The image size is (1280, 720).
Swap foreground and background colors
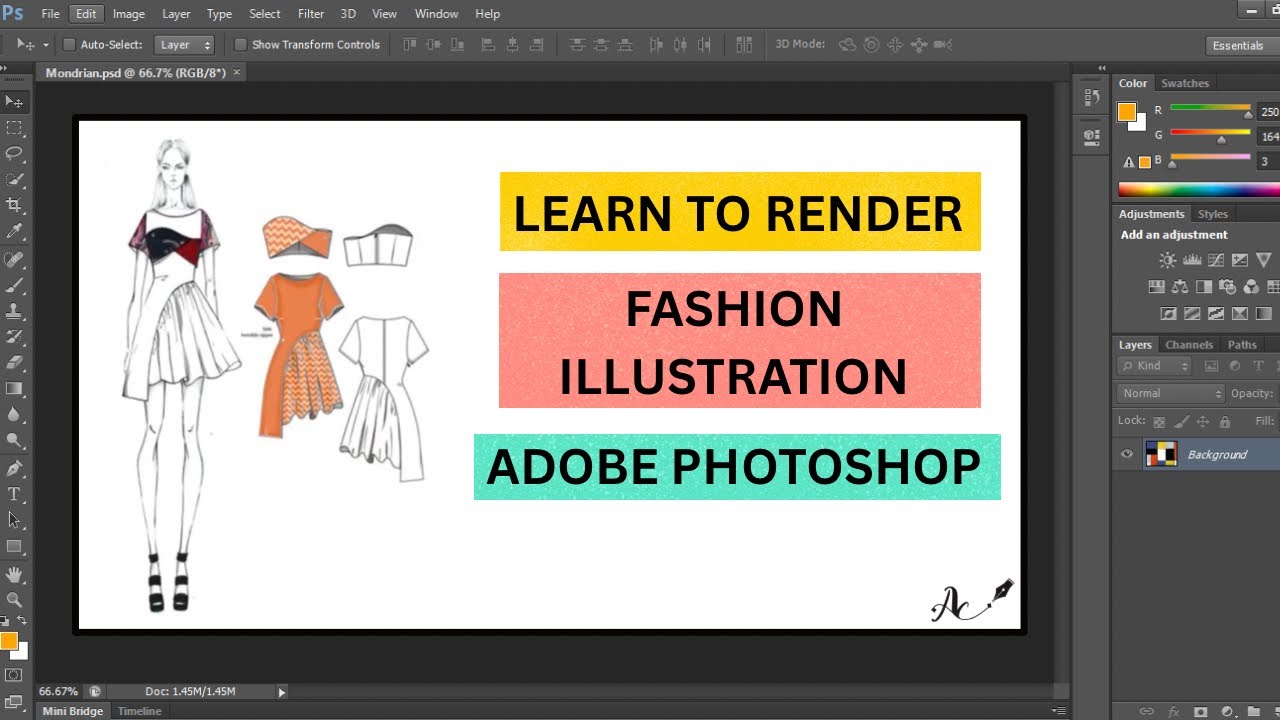21,622
